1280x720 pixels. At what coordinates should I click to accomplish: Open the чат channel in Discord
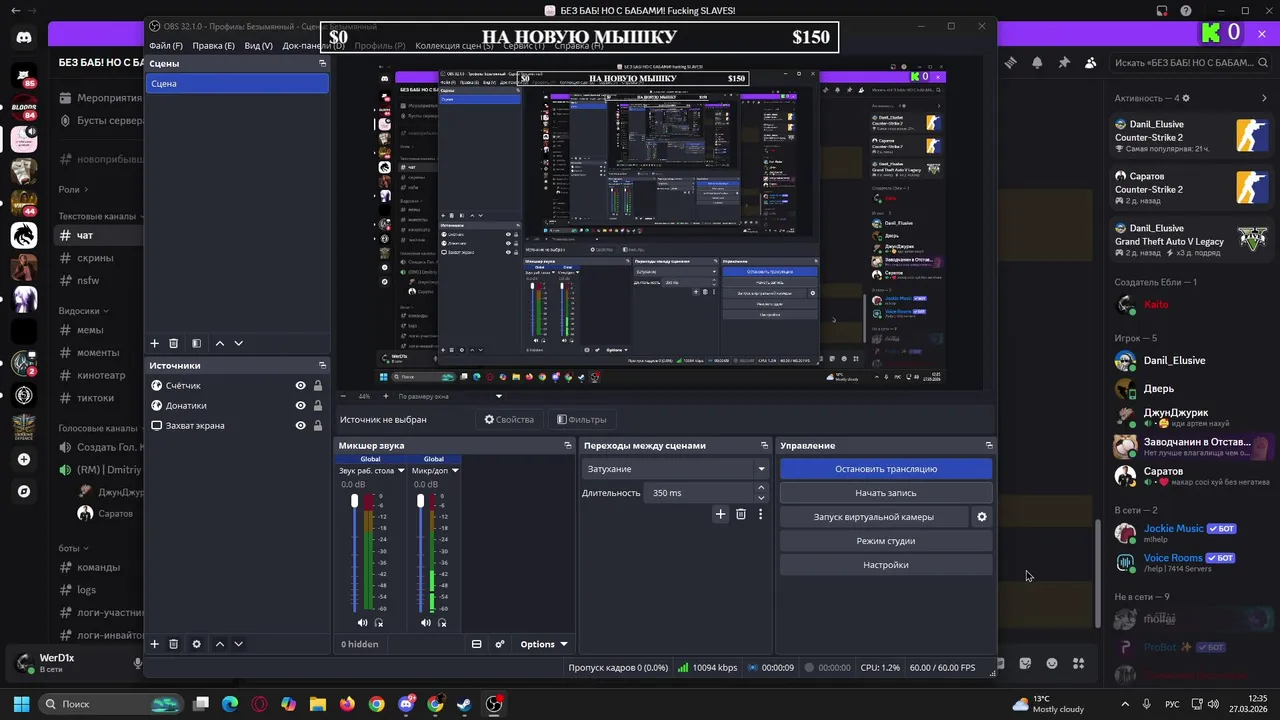click(x=98, y=235)
